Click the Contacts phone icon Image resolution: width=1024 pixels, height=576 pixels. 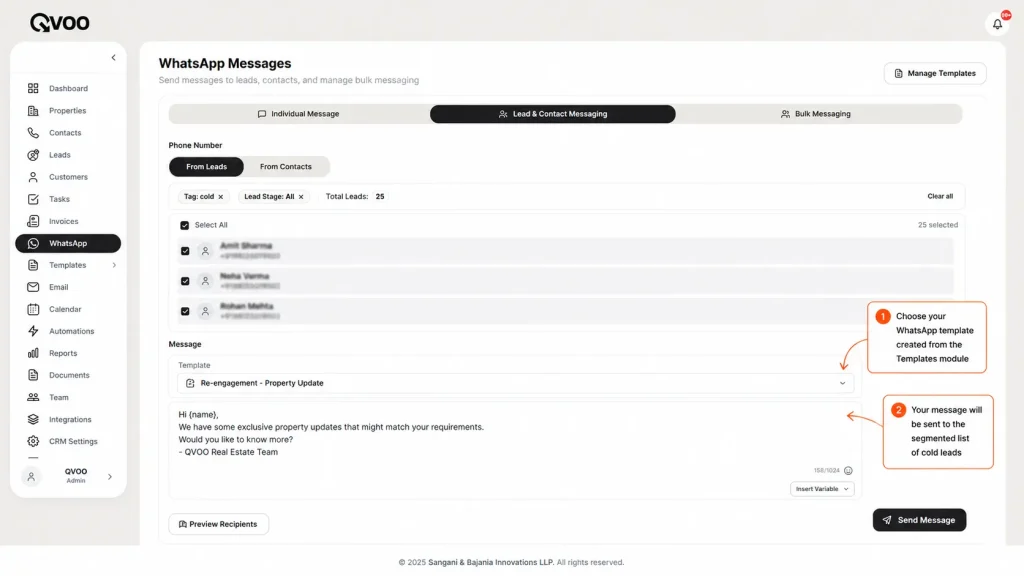pyautogui.click(x=33, y=133)
